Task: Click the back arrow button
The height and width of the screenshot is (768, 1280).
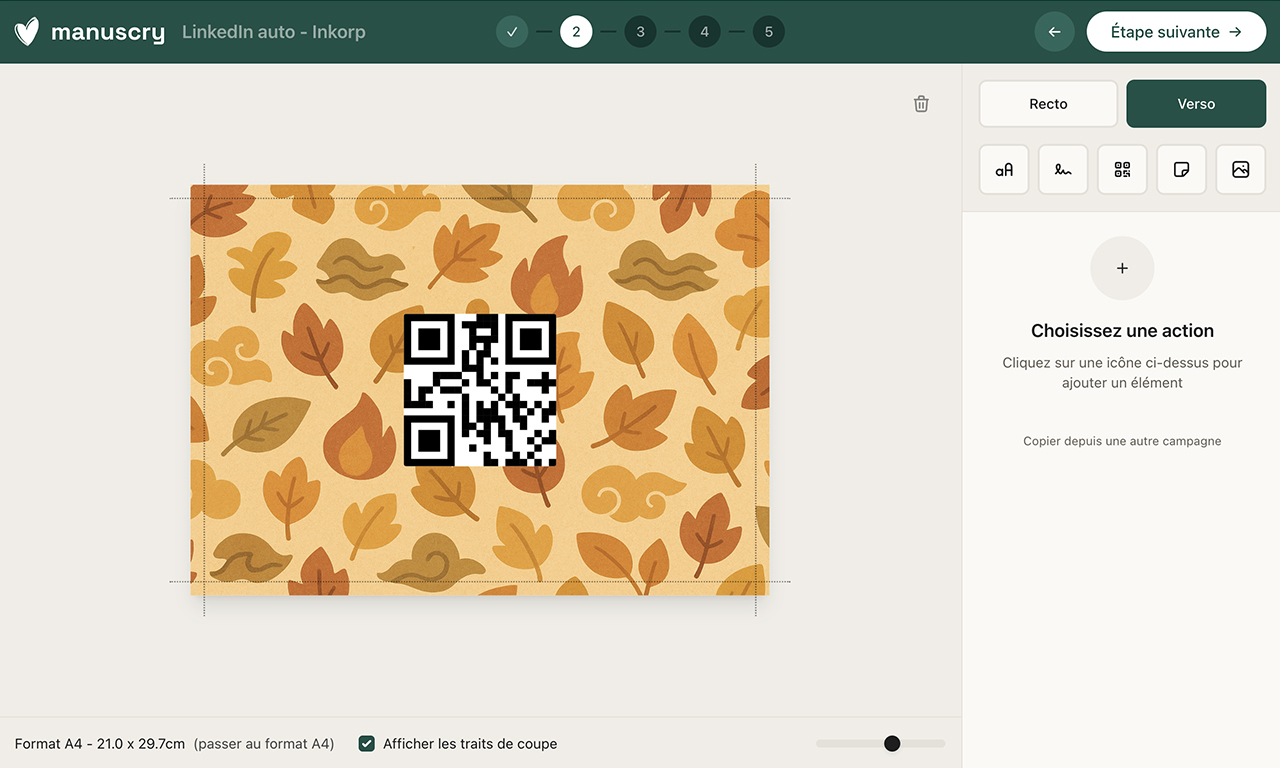Action: [1054, 32]
